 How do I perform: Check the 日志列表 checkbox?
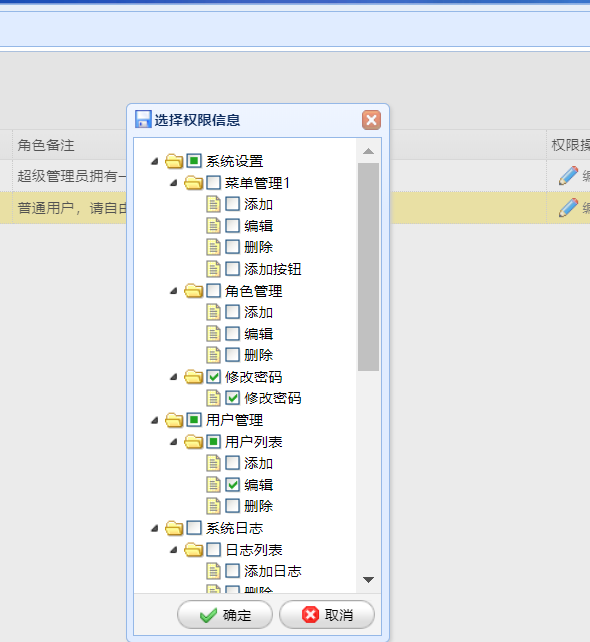(x=213, y=549)
